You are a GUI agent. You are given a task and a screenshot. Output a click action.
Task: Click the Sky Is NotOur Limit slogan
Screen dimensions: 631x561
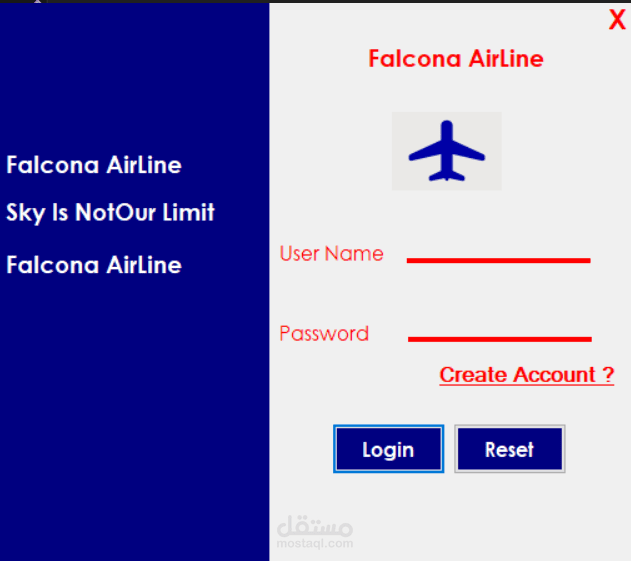(110, 212)
